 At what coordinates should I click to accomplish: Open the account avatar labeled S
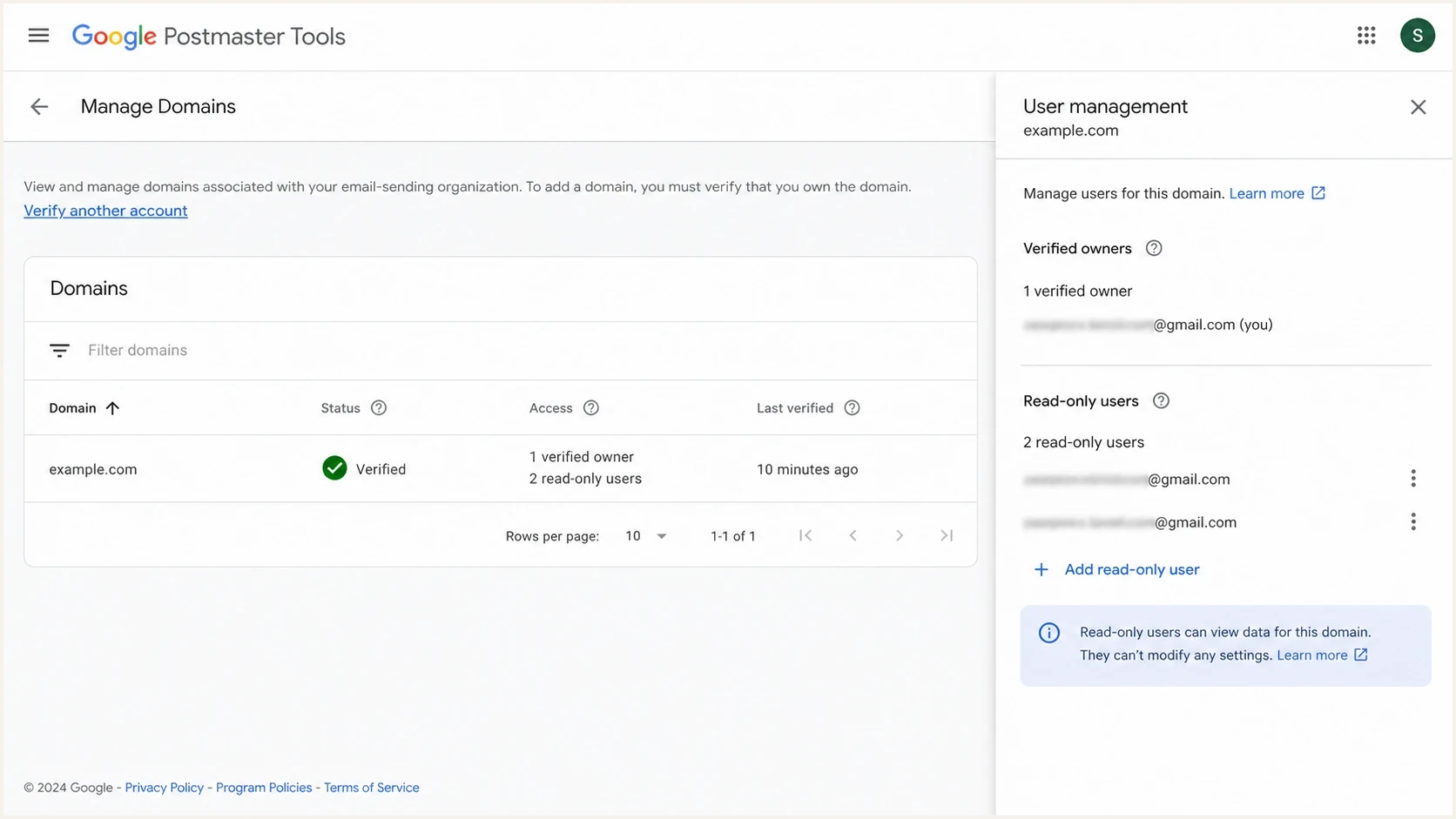1418,36
